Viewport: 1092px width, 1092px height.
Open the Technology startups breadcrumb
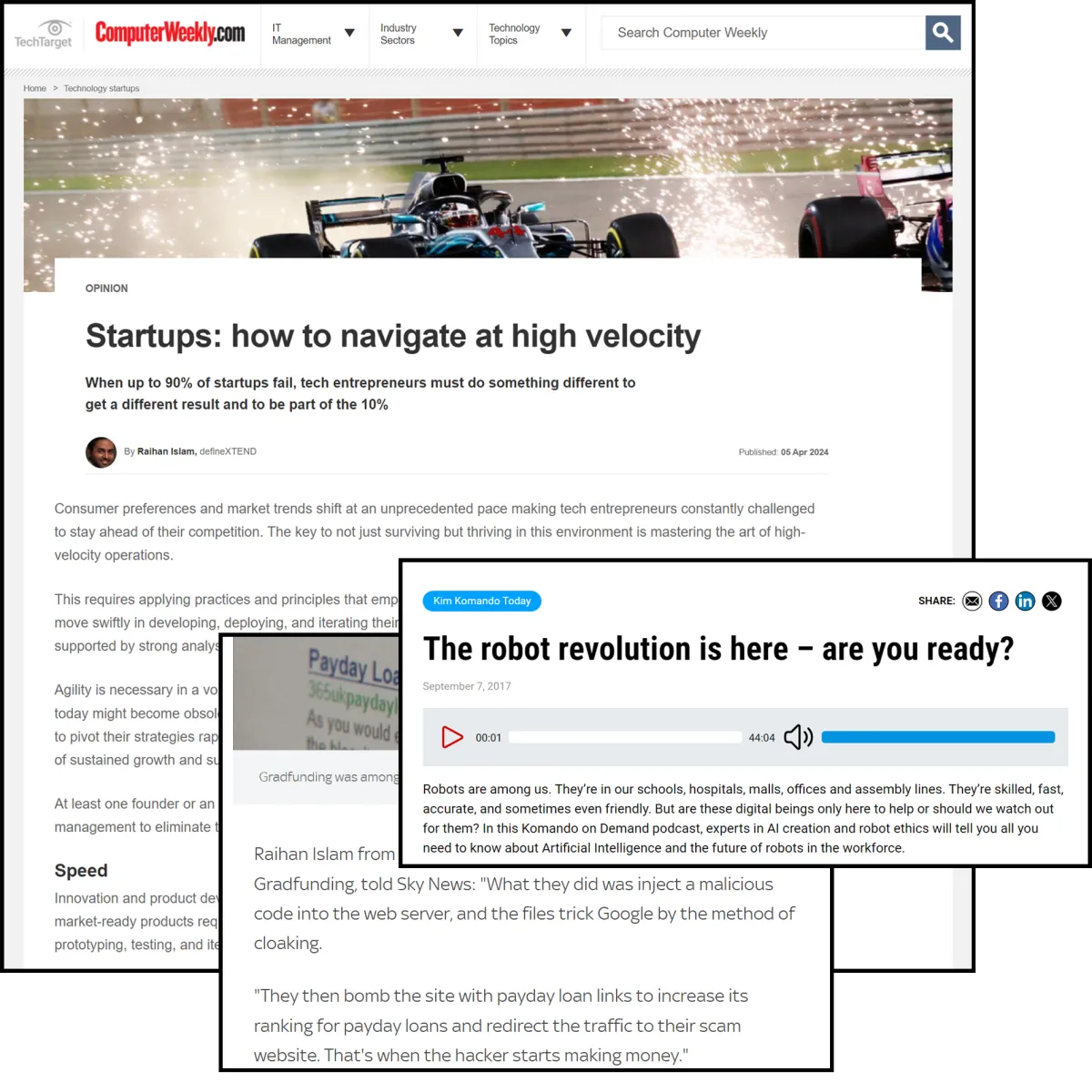[x=102, y=88]
